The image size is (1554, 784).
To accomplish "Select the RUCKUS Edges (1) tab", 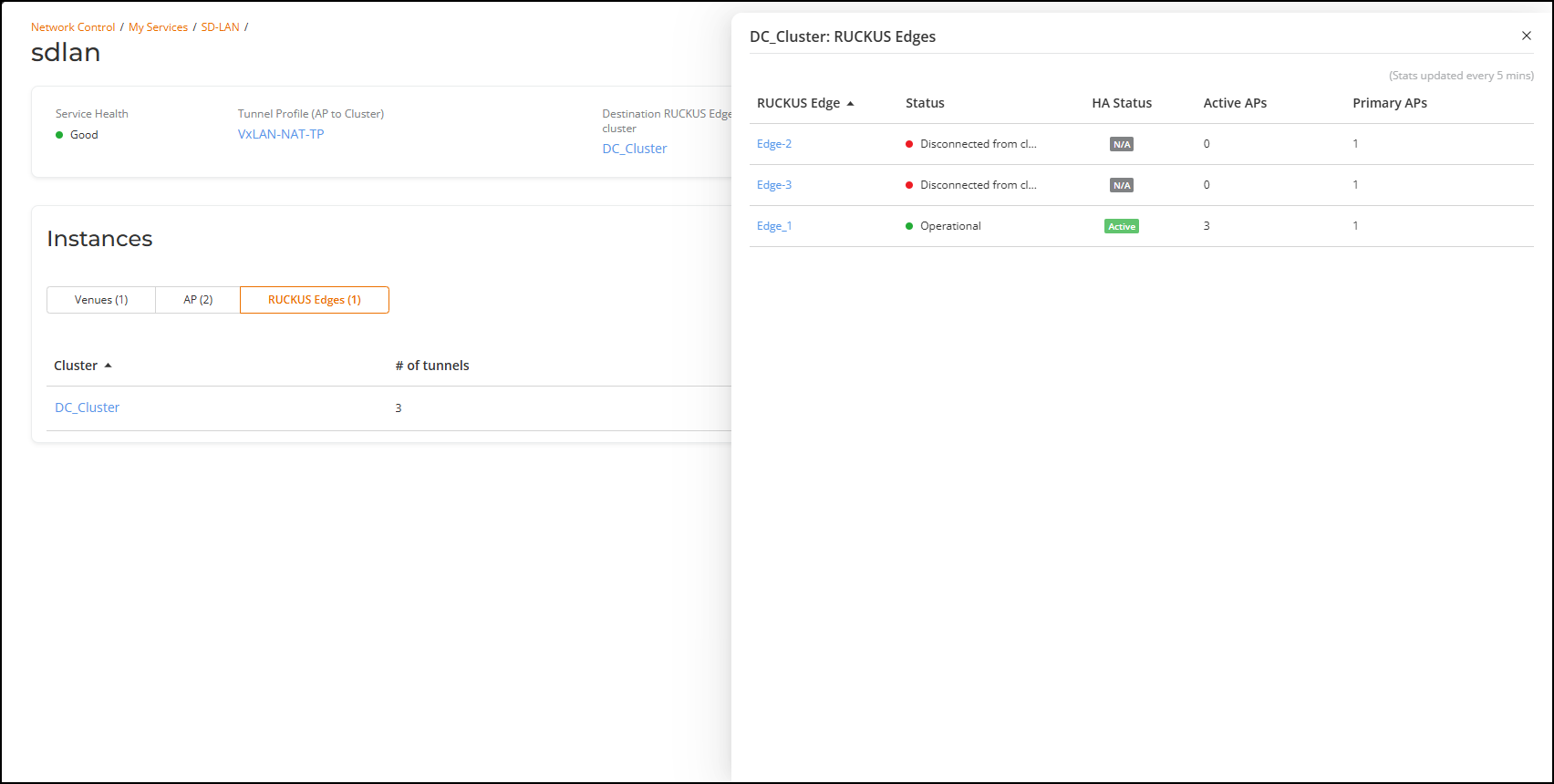I will [315, 300].
